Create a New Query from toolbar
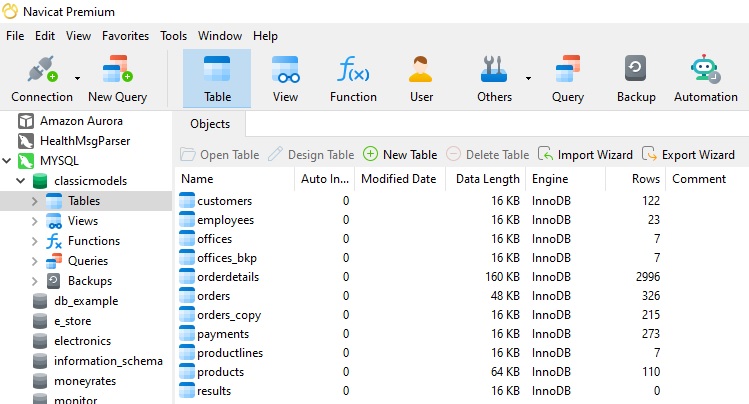 click(x=118, y=79)
